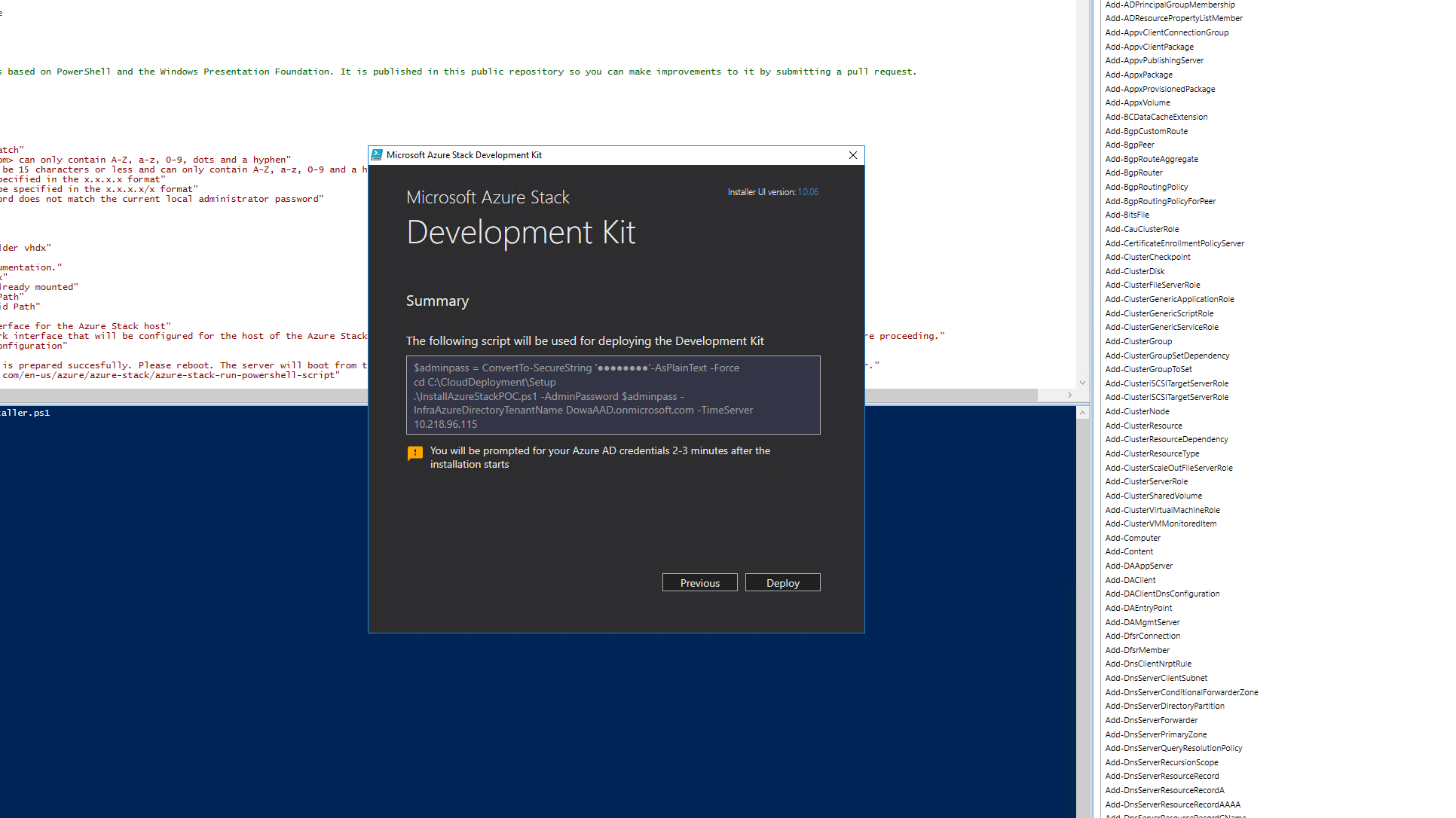Select Add-BCDataCacheExtension command
The width and height of the screenshot is (1456, 818).
1156,117
